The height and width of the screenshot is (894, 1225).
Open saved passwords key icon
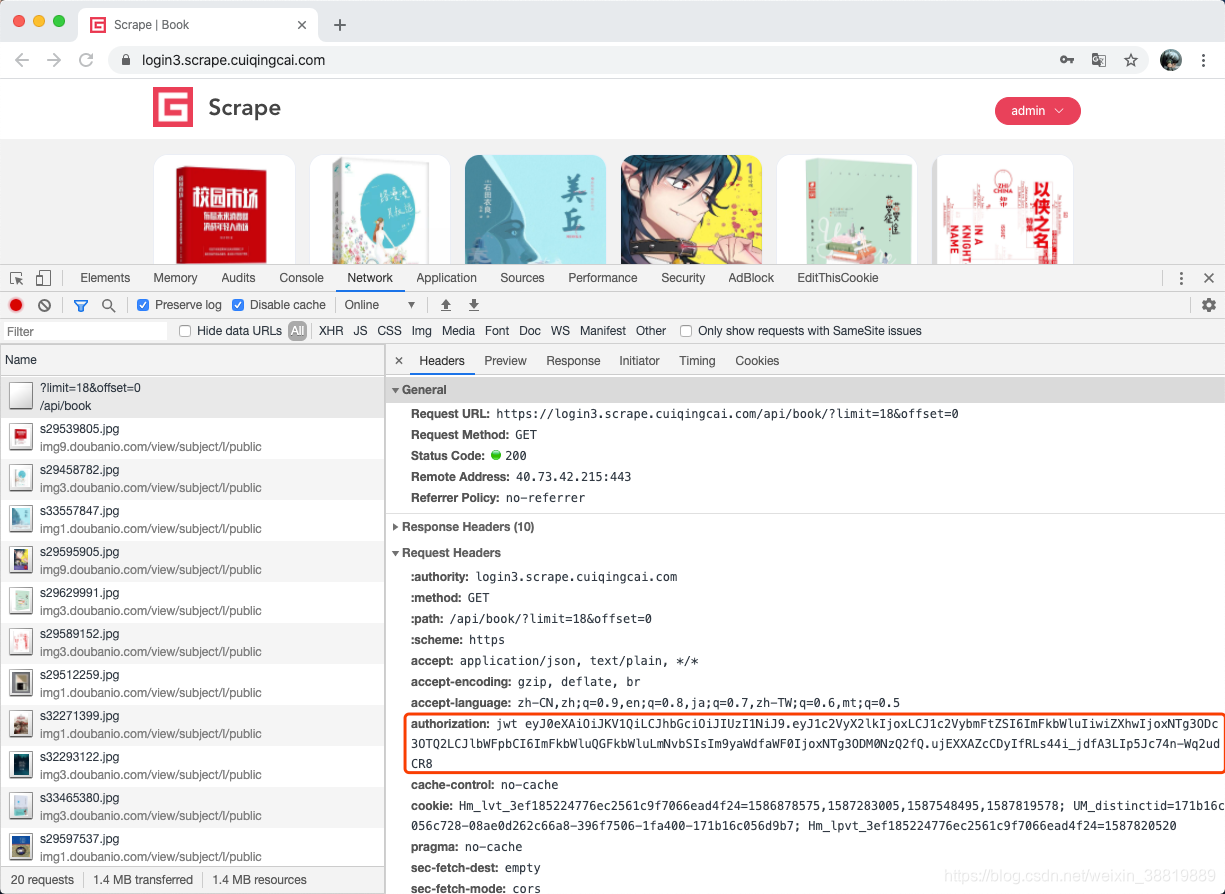(1067, 60)
